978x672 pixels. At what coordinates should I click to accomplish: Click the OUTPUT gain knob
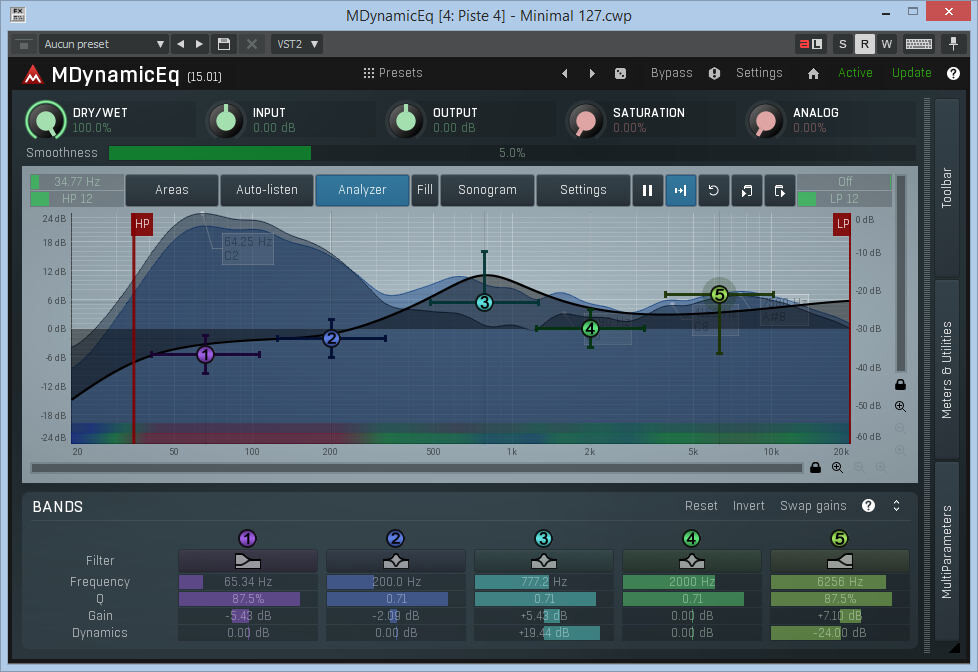click(x=405, y=120)
